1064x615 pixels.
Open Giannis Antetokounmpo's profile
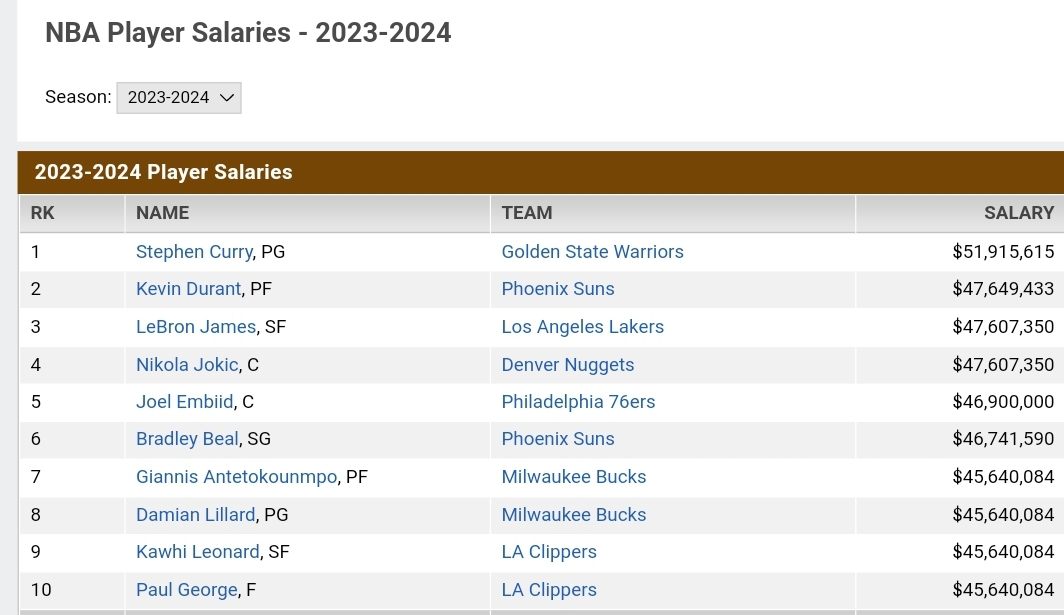click(x=236, y=477)
